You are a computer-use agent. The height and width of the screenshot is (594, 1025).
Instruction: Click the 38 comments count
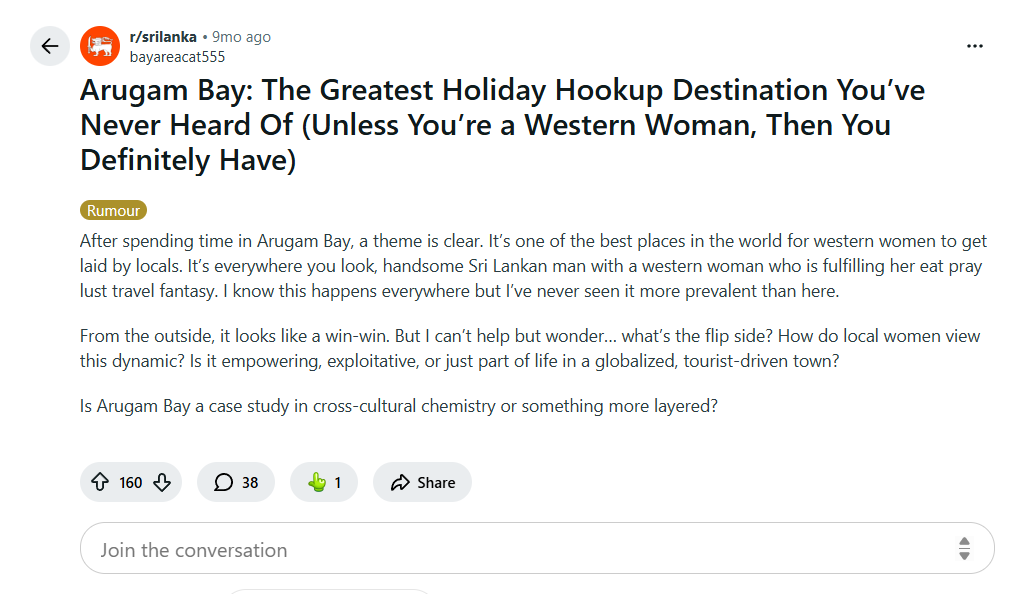coord(250,482)
